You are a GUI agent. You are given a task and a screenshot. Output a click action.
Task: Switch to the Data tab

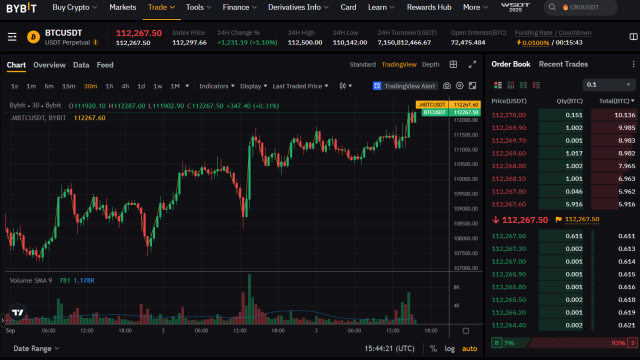click(x=81, y=65)
